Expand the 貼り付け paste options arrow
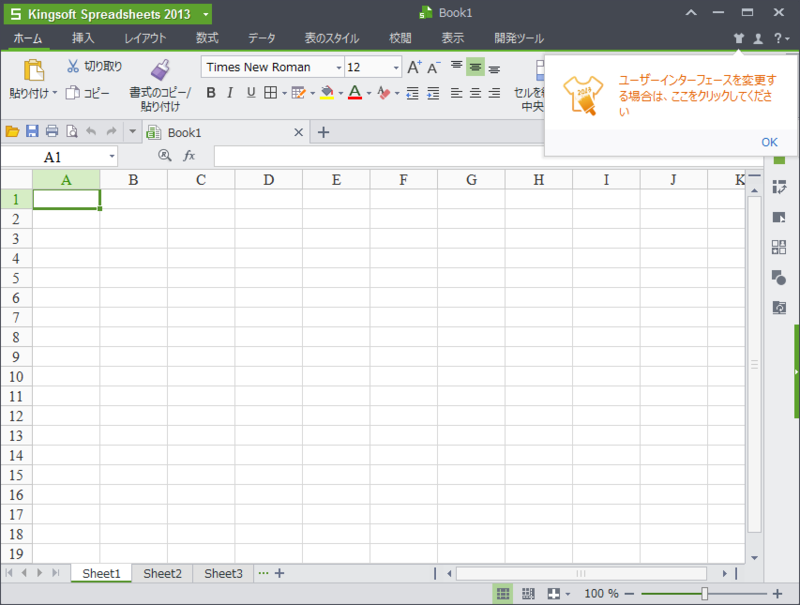The image size is (800, 605). (x=55, y=93)
